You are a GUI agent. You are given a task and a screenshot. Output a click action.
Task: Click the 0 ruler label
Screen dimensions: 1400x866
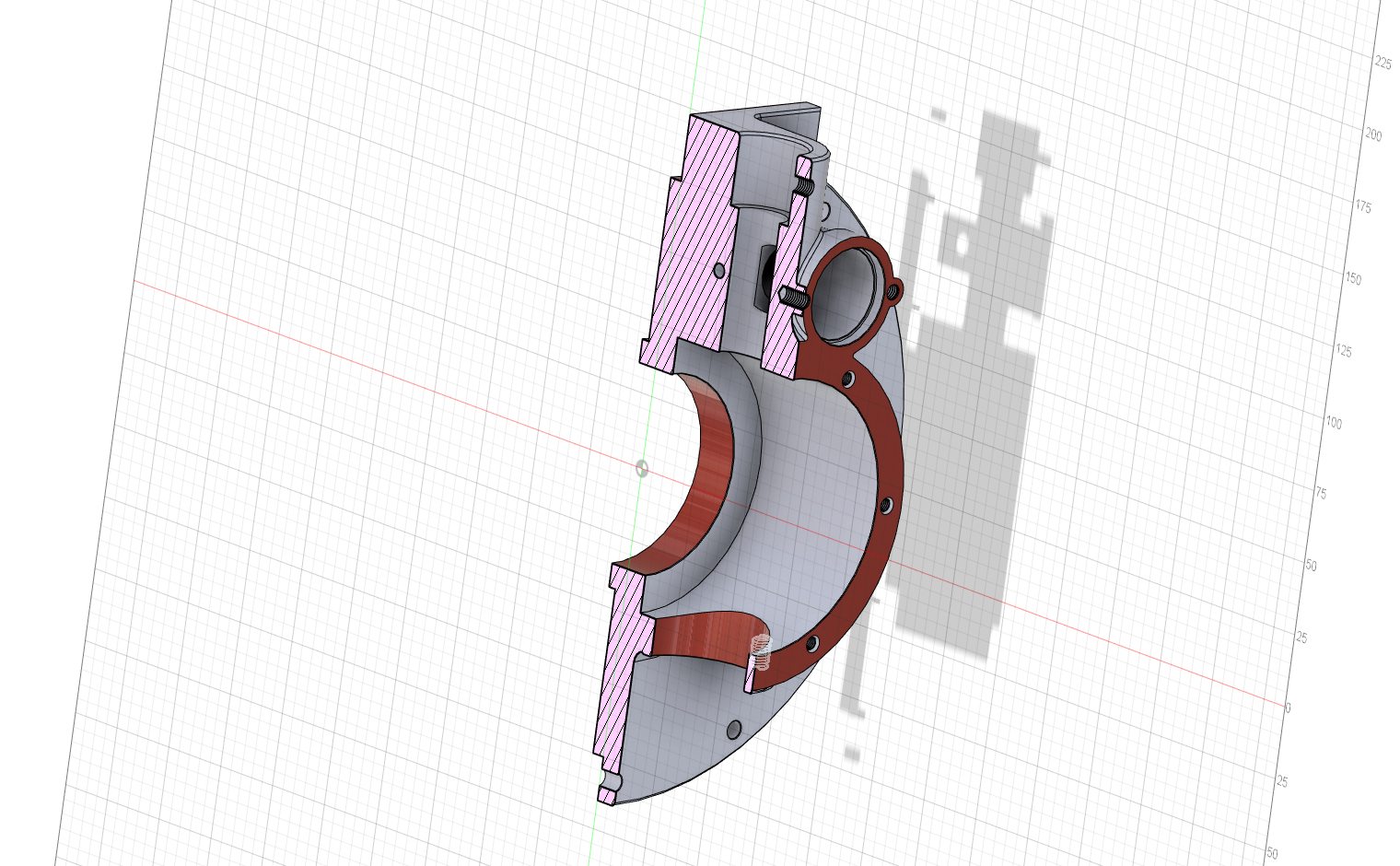point(1288,708)
